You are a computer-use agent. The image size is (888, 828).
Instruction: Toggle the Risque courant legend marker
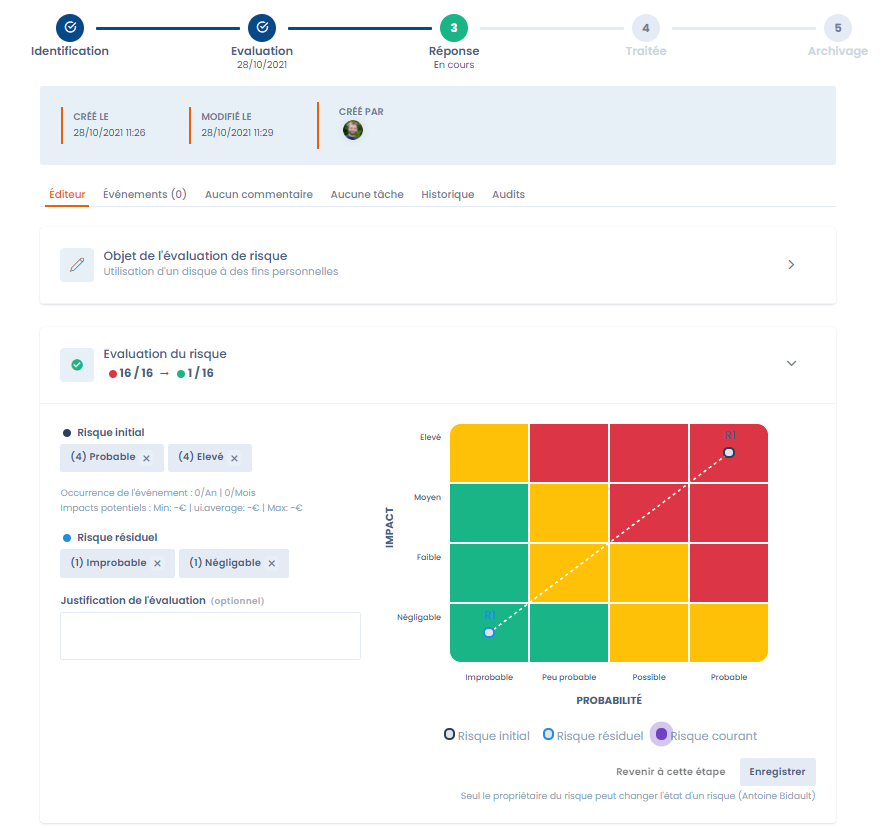pos(661,734)
